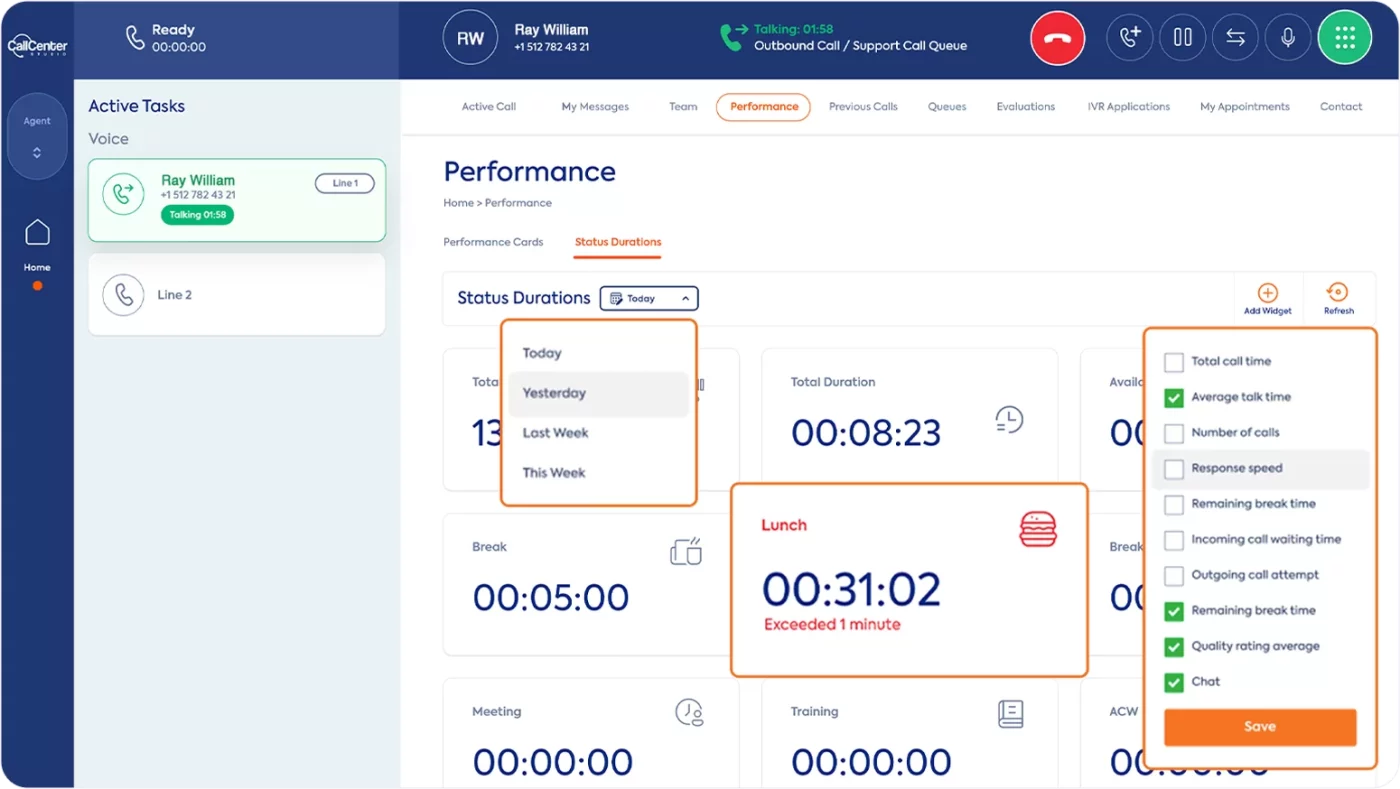This screenshot has height=789, width=1400.
Task: Click the transfer call arrows icon
Action: [1235, 38]
